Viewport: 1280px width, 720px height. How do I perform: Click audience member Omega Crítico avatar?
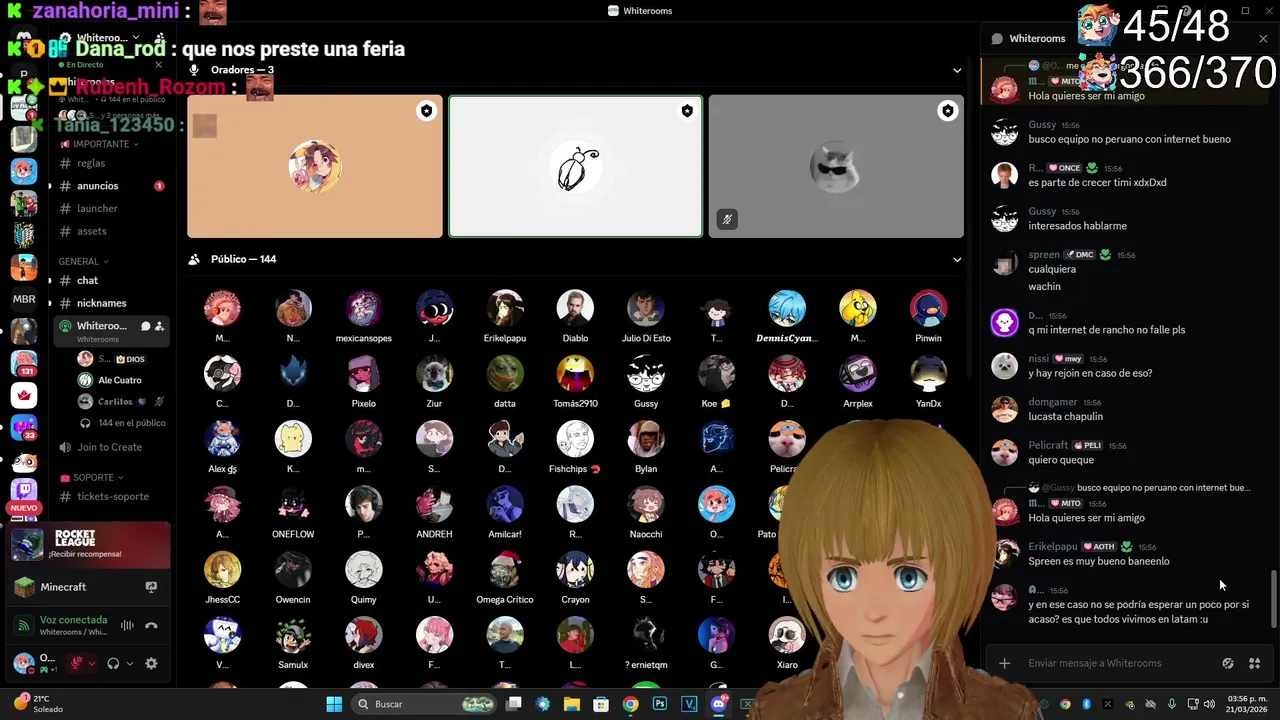click(x=505, y=569)
